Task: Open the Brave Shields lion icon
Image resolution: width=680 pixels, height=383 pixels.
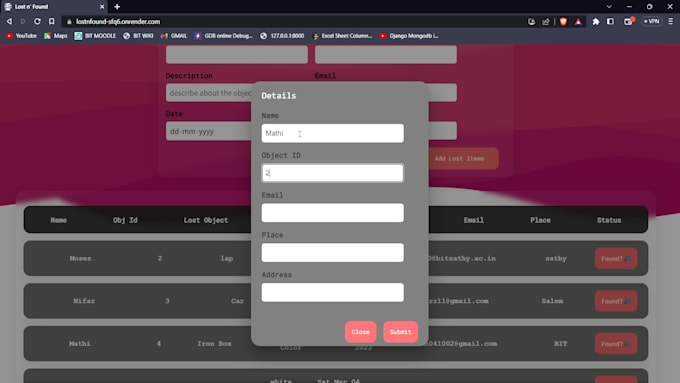Action: pos(563,21)
